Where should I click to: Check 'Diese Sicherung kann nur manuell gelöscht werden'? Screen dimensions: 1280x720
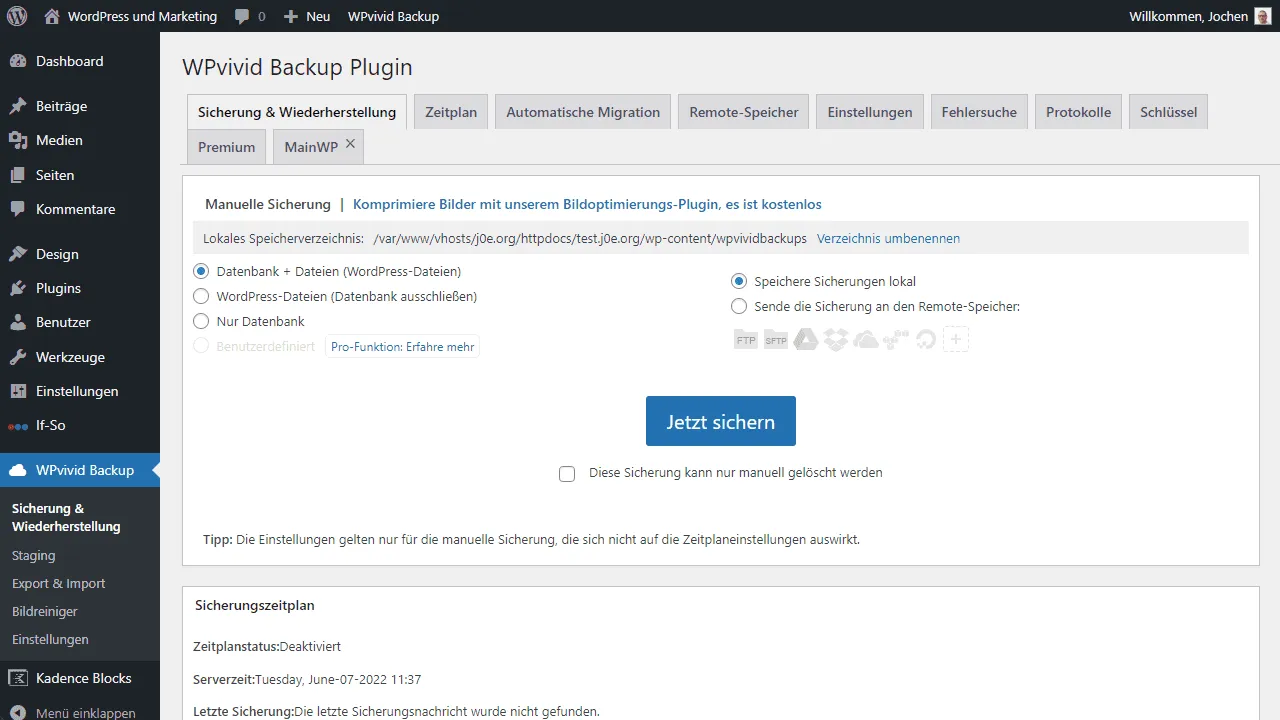click(x=567, y=474)
